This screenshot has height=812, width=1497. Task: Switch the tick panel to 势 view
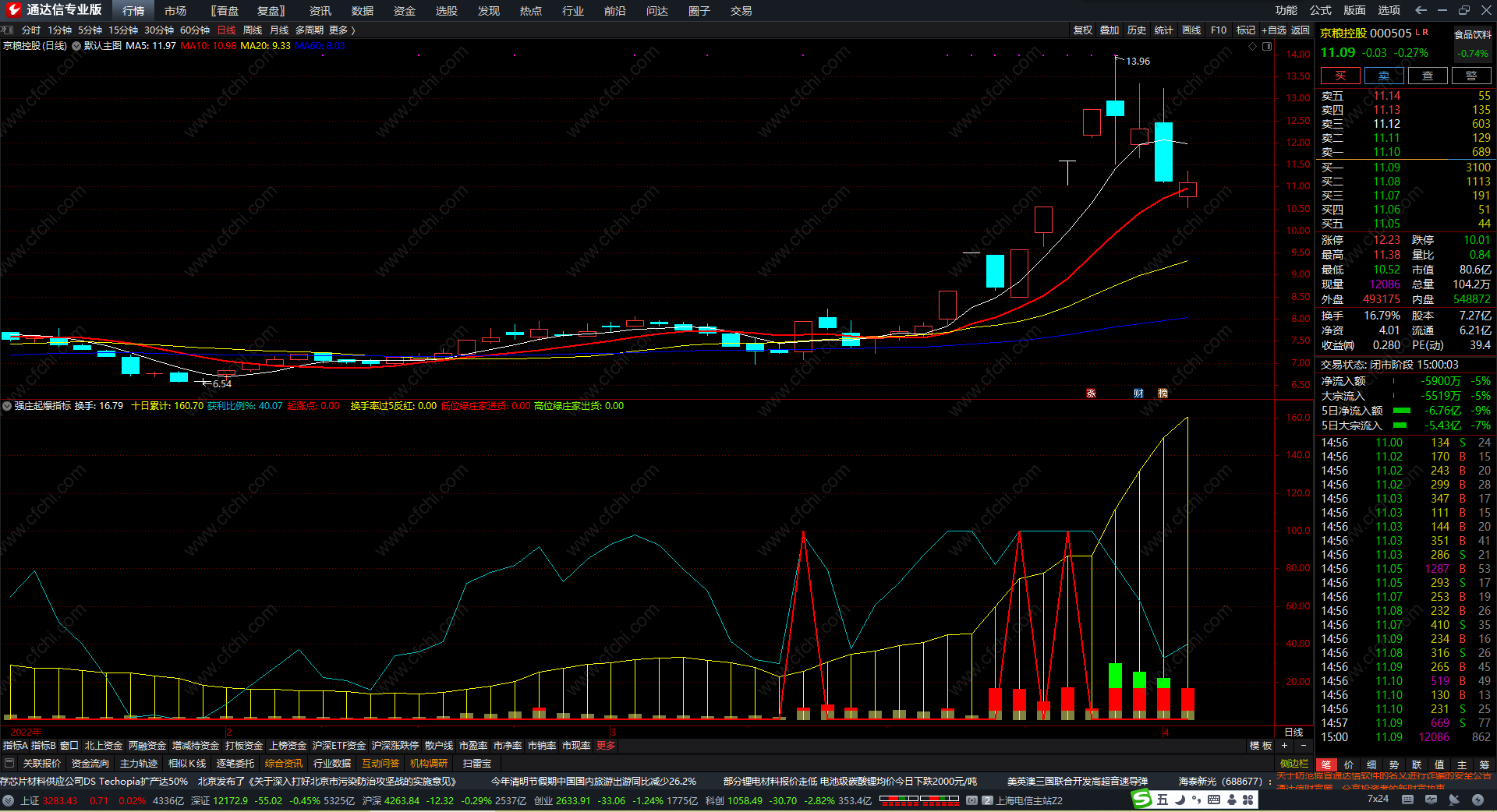[x=1394, y=764]
